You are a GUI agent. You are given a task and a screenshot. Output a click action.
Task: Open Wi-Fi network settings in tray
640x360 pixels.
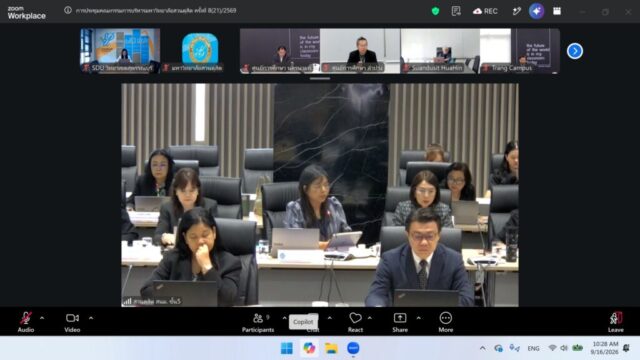click(552, 348)
